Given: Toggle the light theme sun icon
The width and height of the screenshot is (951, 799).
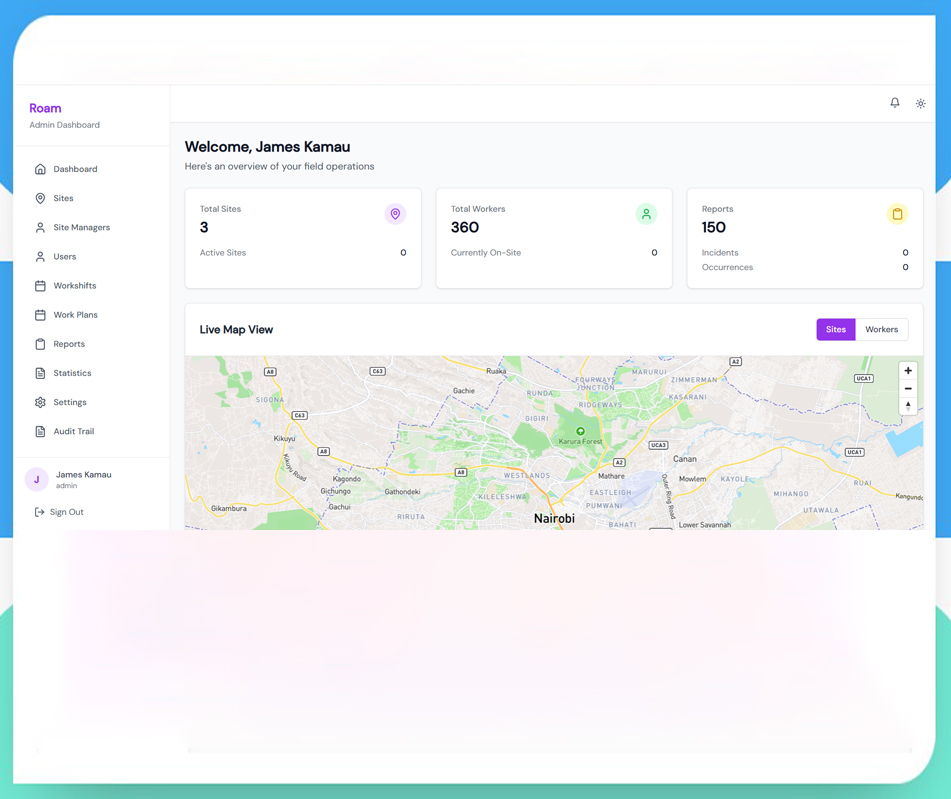Looking at the screenshot, I should 920,103.
